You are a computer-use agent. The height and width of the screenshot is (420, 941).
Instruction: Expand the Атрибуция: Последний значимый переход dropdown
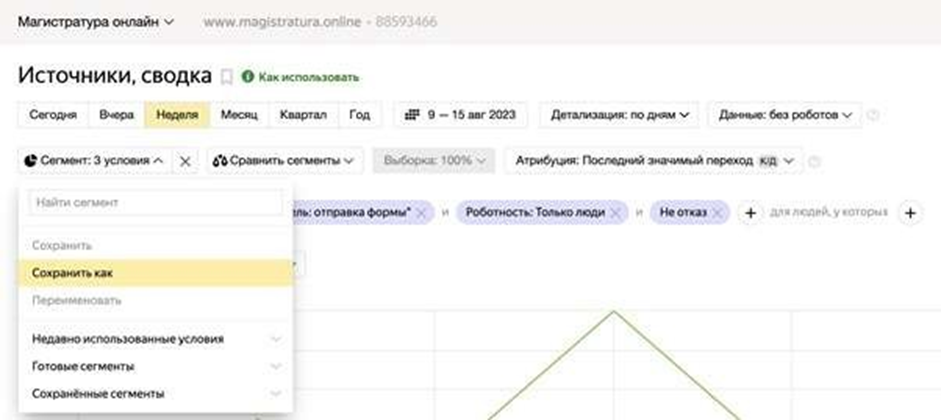tap(653, 160)
